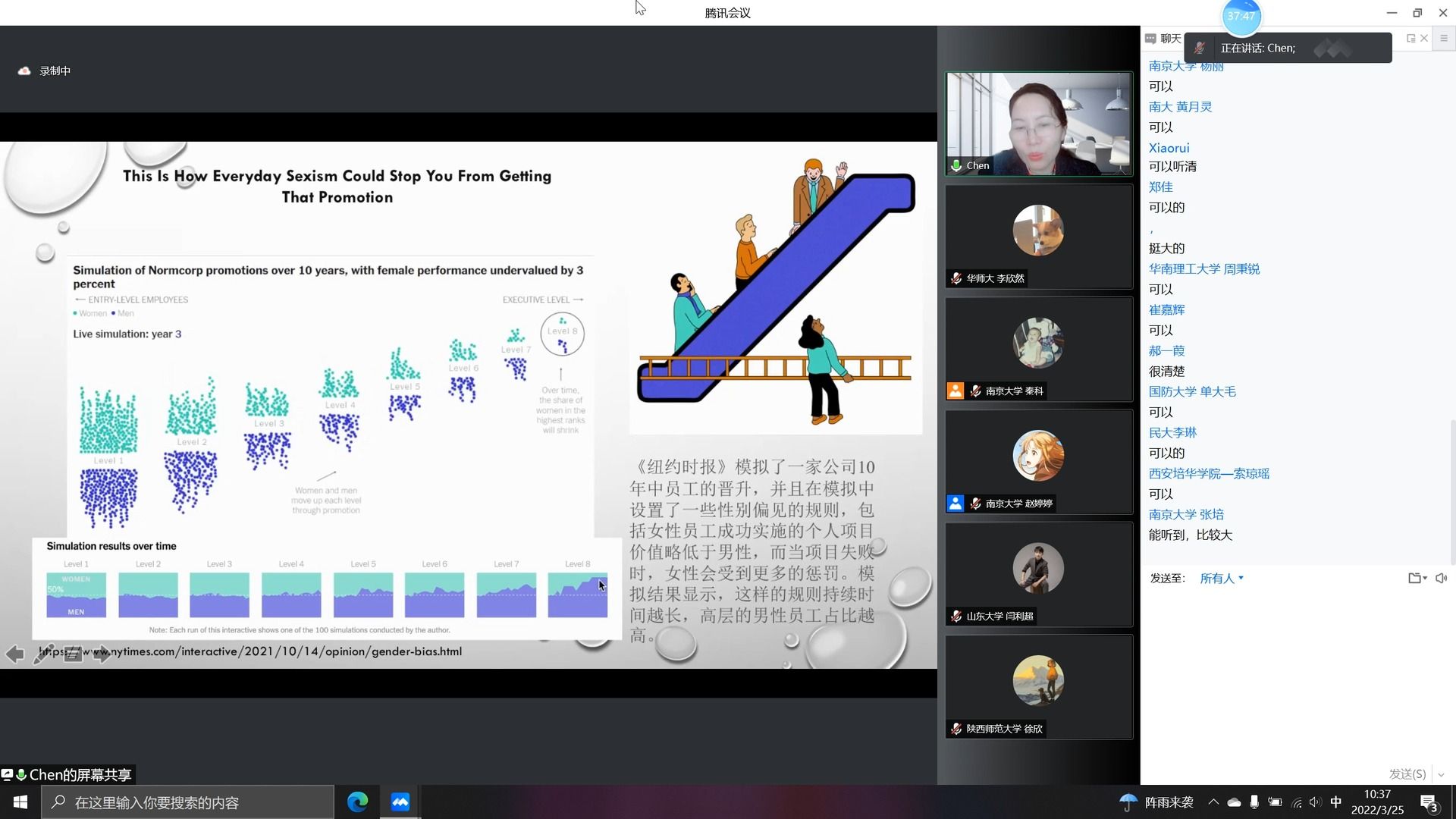Image resolution: width=1456 pixels, height=819 pixels.
Task: Click chat sender name 国防大学 单大毛
Action: tap(1192, 391)
